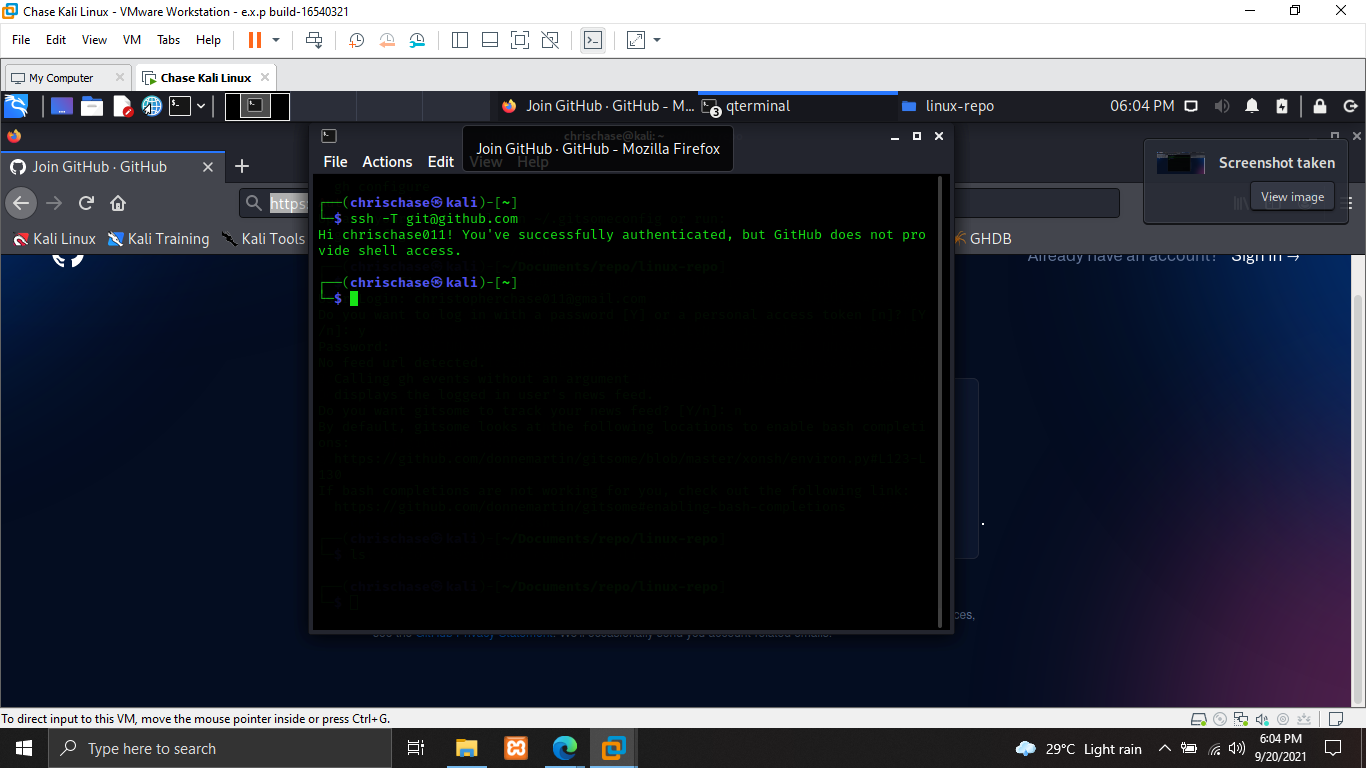Switch to the Firefox Join GitHub task button
Image resolution: width=1366 pixels, height=768 pixels.
click(x=598, y=106)
